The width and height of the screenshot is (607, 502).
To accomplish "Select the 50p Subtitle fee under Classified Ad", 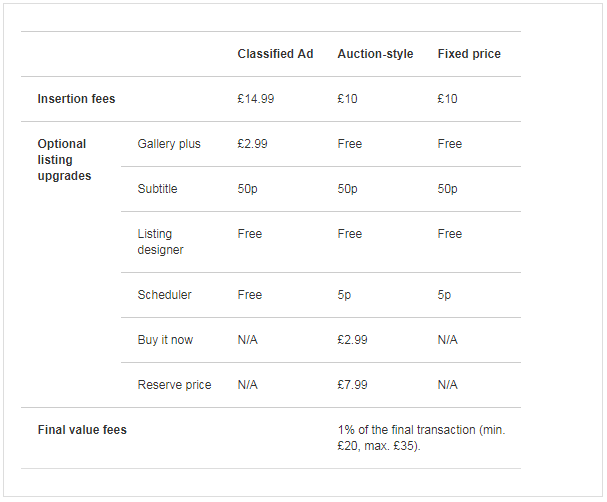I will (x=249, y=189).
